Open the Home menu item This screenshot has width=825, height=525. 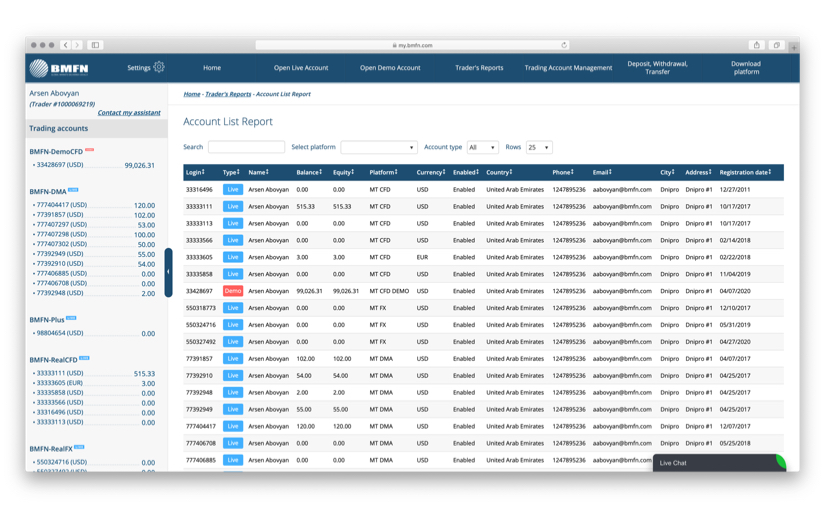212,68
